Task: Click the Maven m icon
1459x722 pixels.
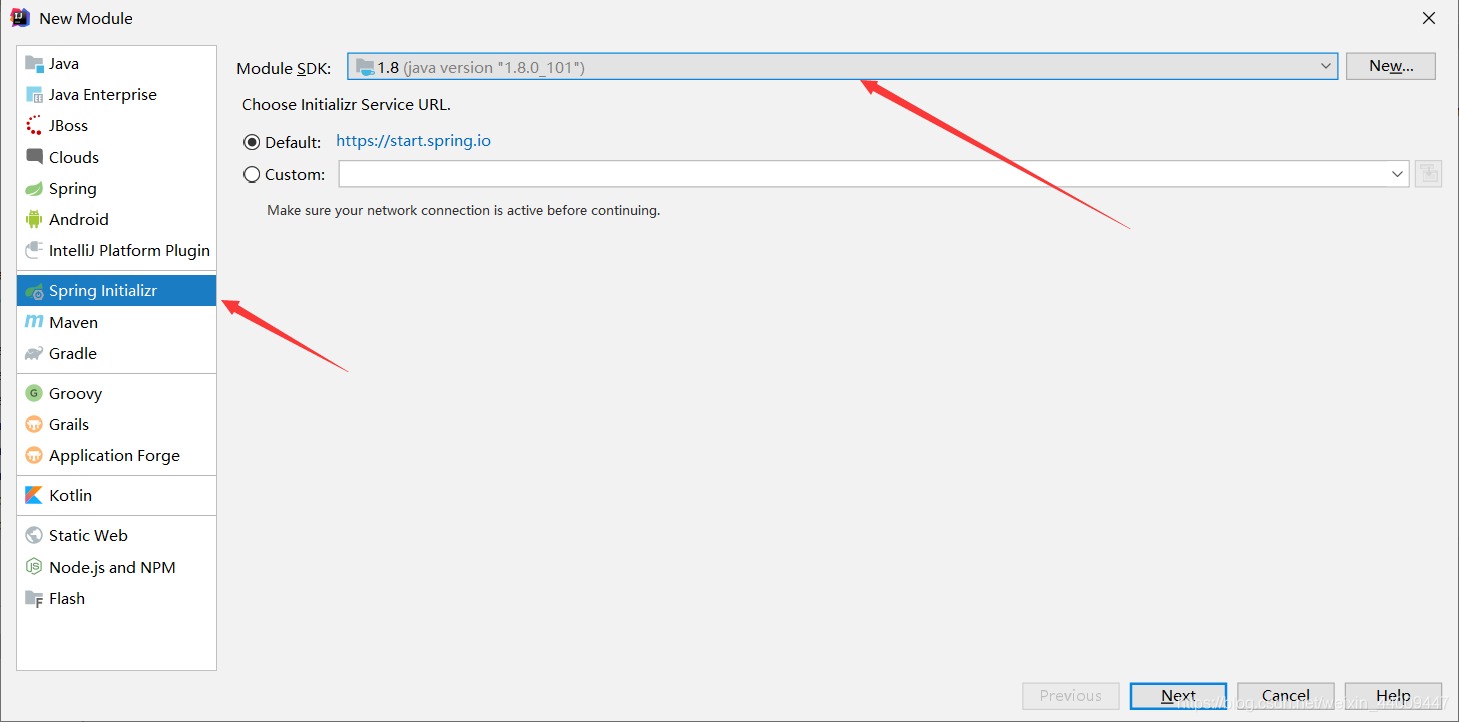Action: 34,322
